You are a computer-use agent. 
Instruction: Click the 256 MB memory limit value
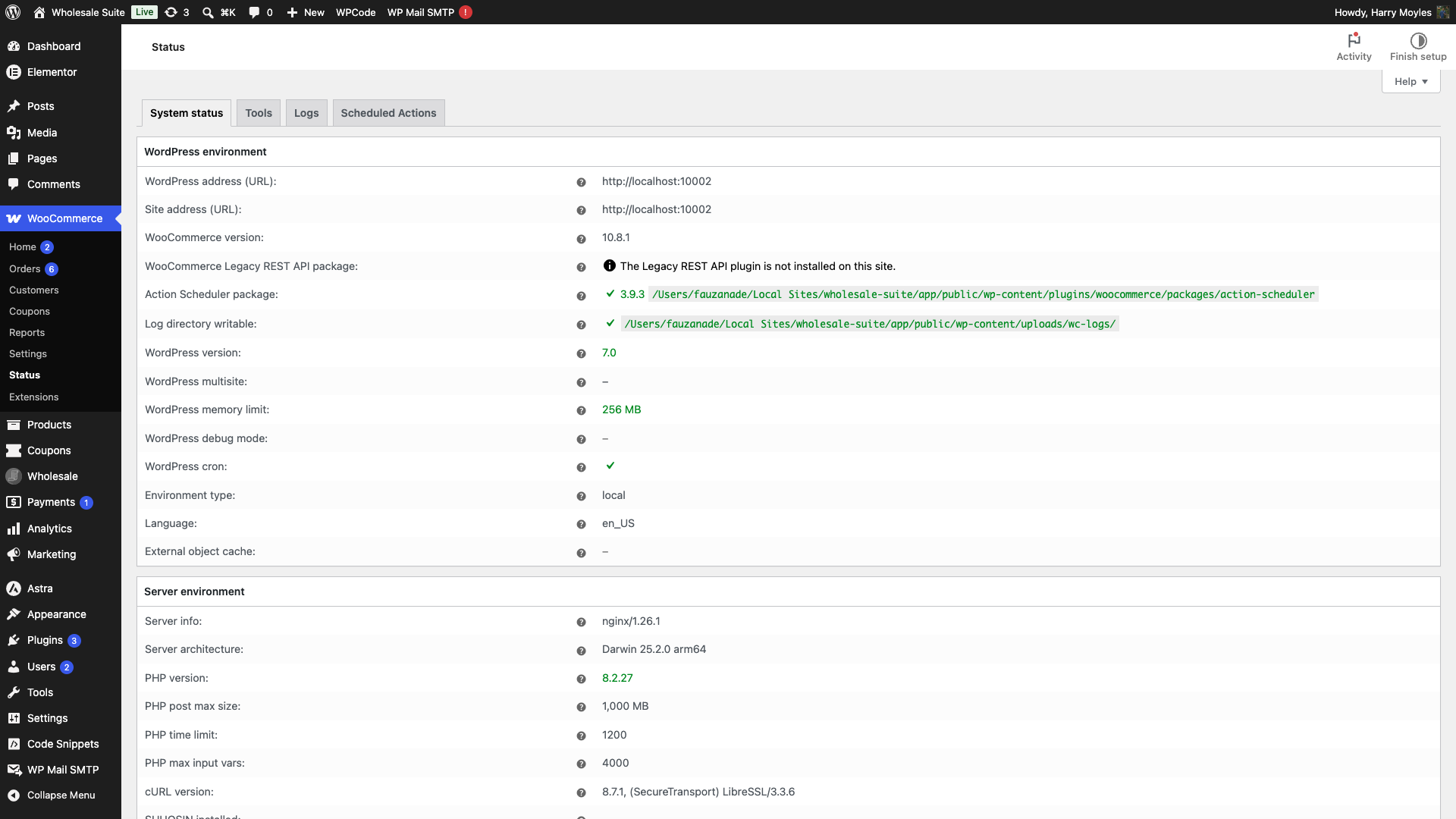click(x=621, y=409)
